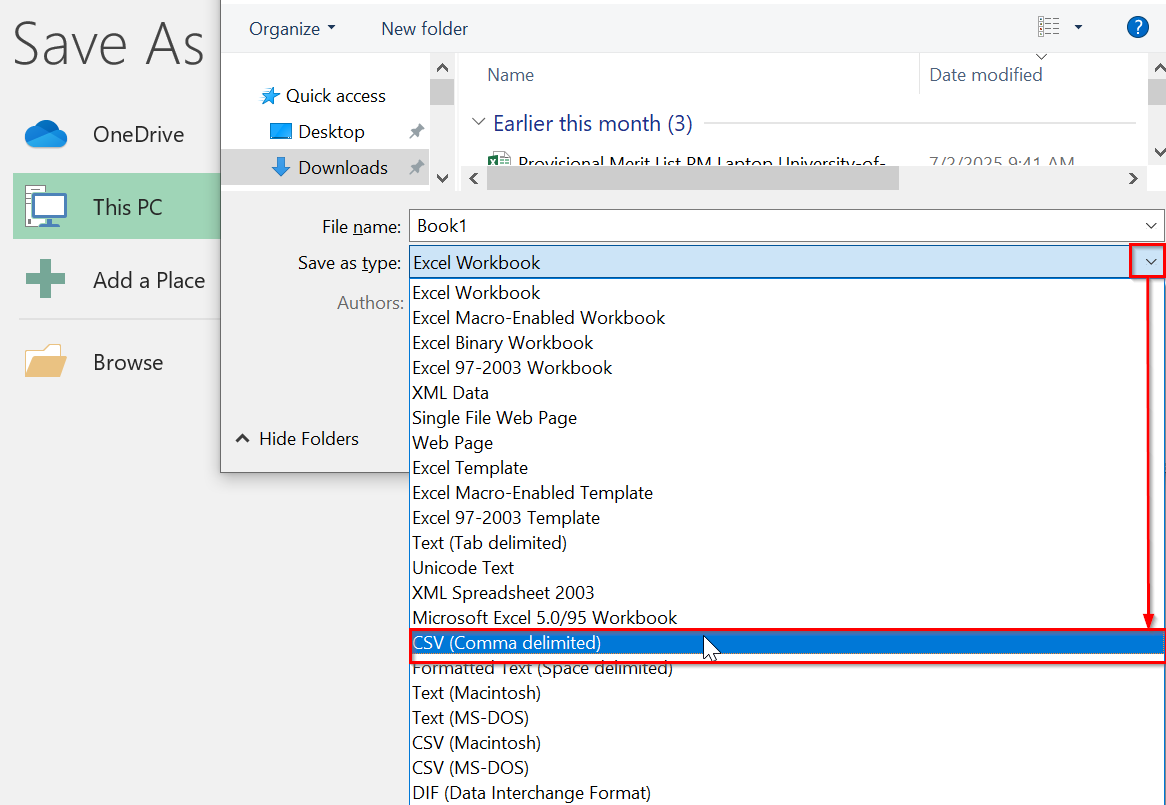Select Desktop in navigation pane
Image resolution: width=1166 pixels, height=805 pixels.
coord(331,132)
